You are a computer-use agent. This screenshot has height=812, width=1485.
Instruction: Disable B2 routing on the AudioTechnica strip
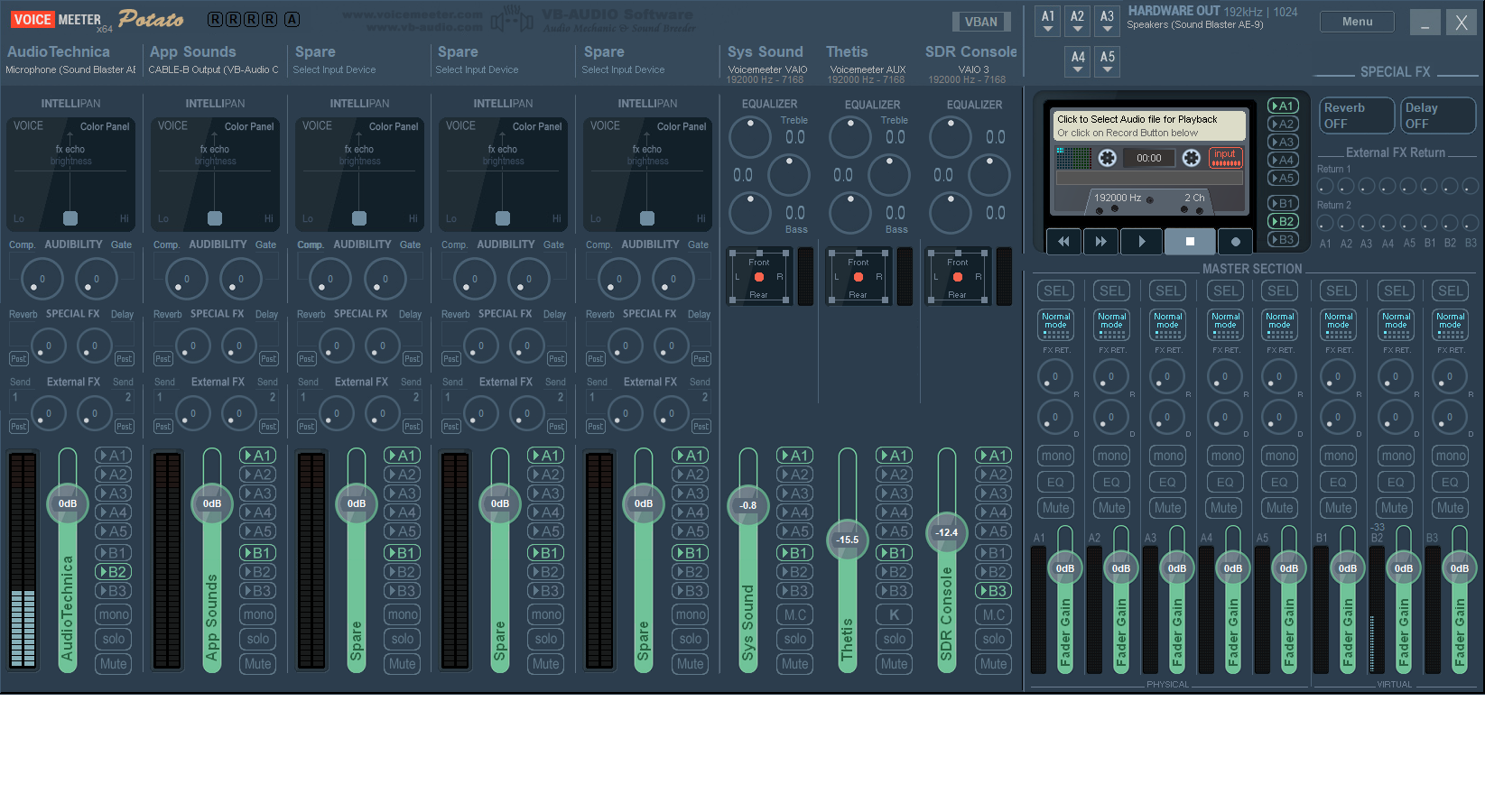(114, 572)
